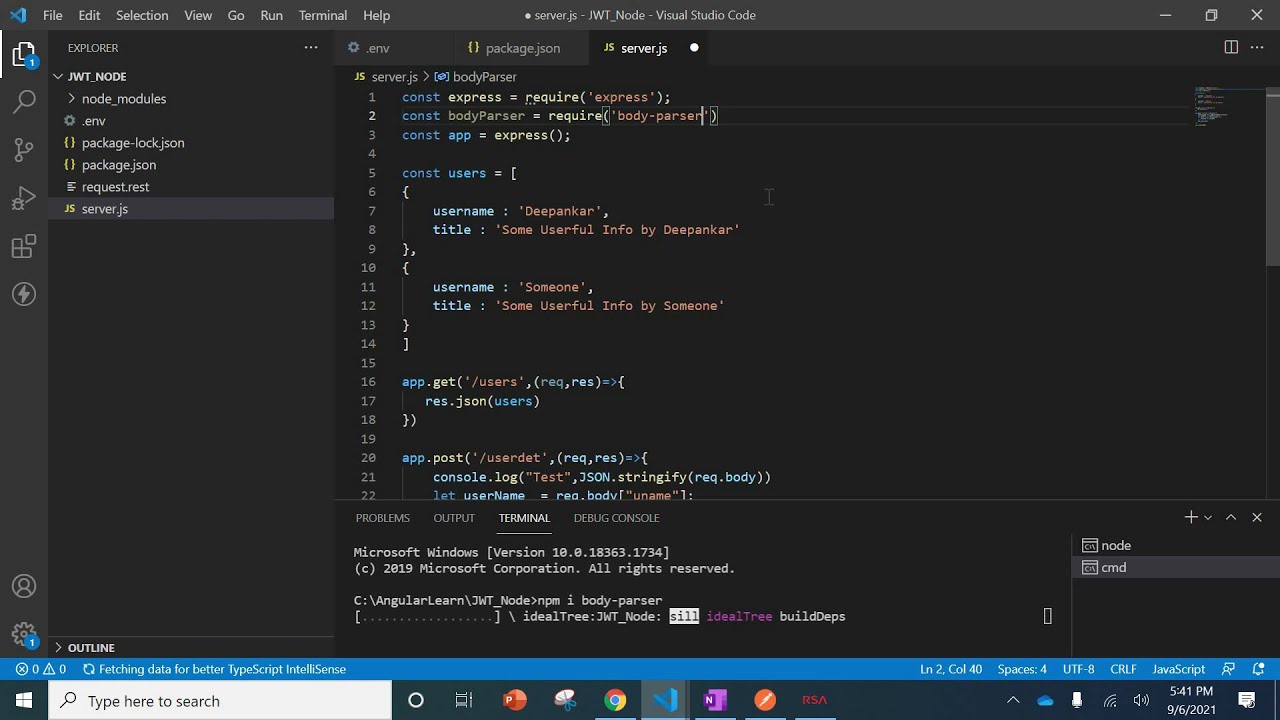Screen dimensions: 1280x720
Task: Open the Terminal menu
Action: (322, 15)
